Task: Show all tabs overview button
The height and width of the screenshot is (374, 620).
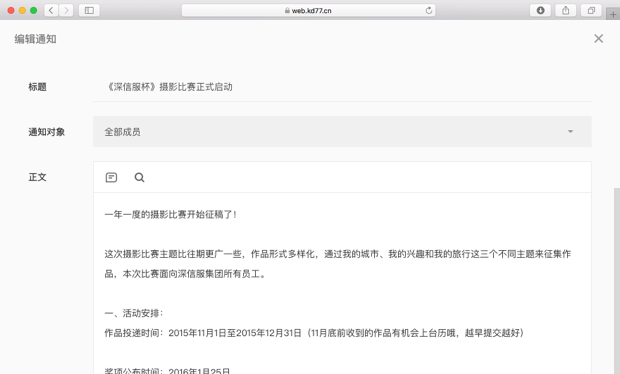Action: click(591, 10)
